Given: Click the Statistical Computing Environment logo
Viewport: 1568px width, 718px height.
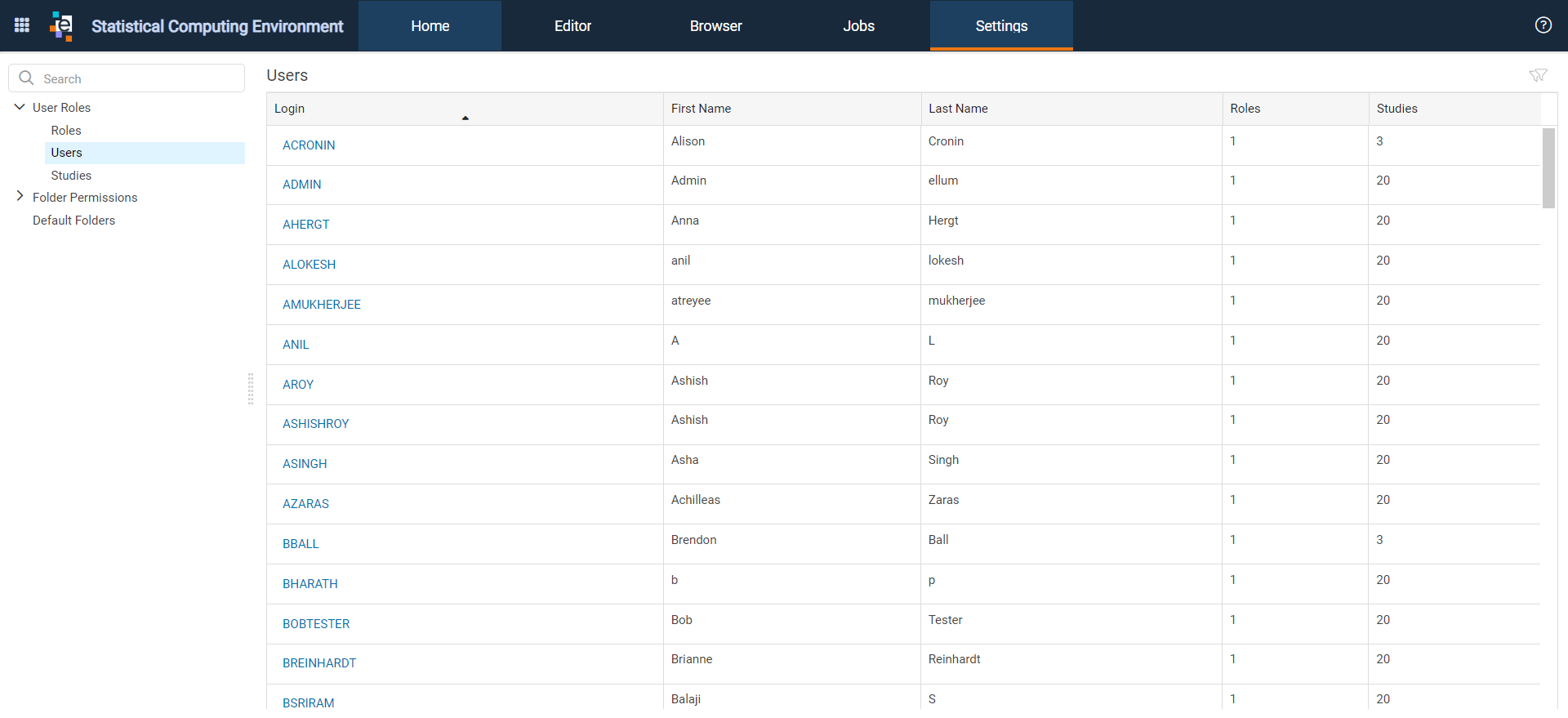Looking at the screenshot, I should 62,25.
